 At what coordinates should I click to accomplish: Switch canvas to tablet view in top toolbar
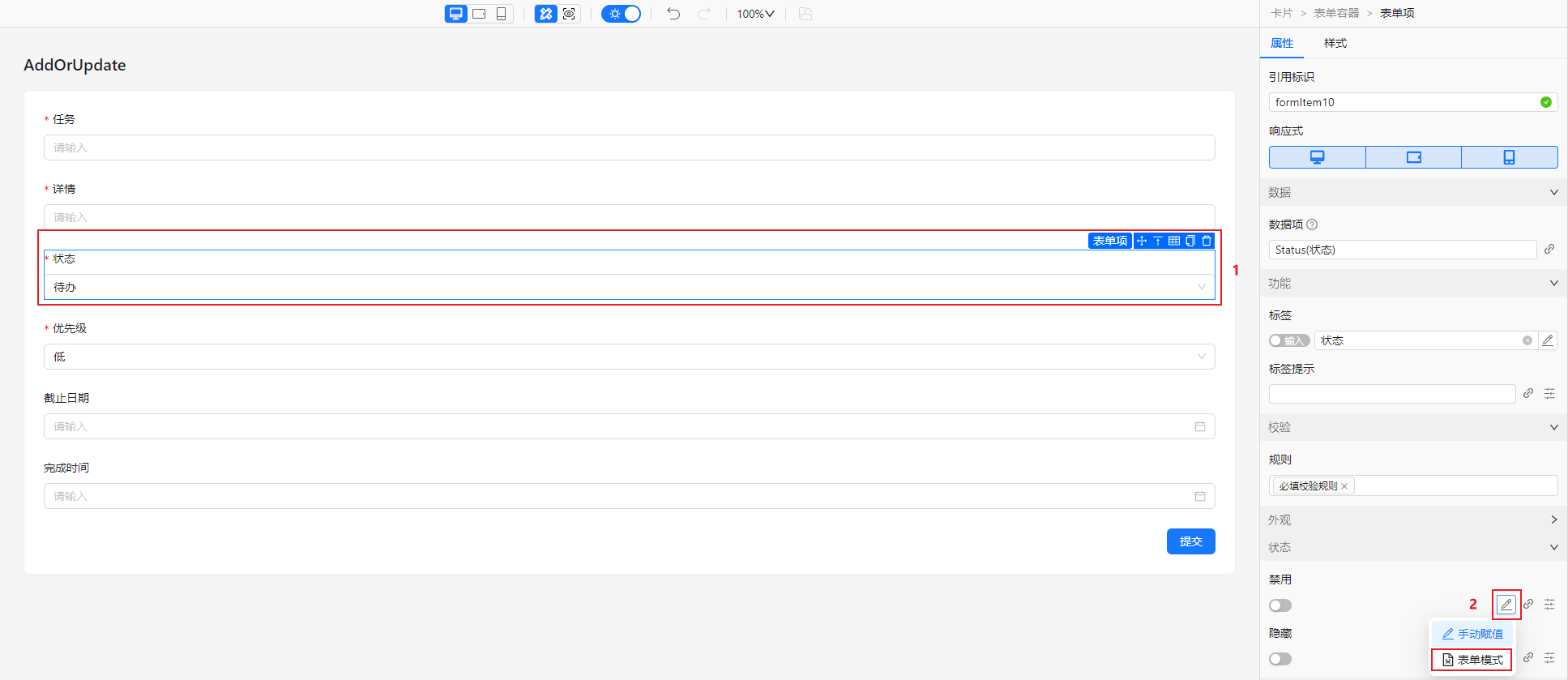coord(479,14)
